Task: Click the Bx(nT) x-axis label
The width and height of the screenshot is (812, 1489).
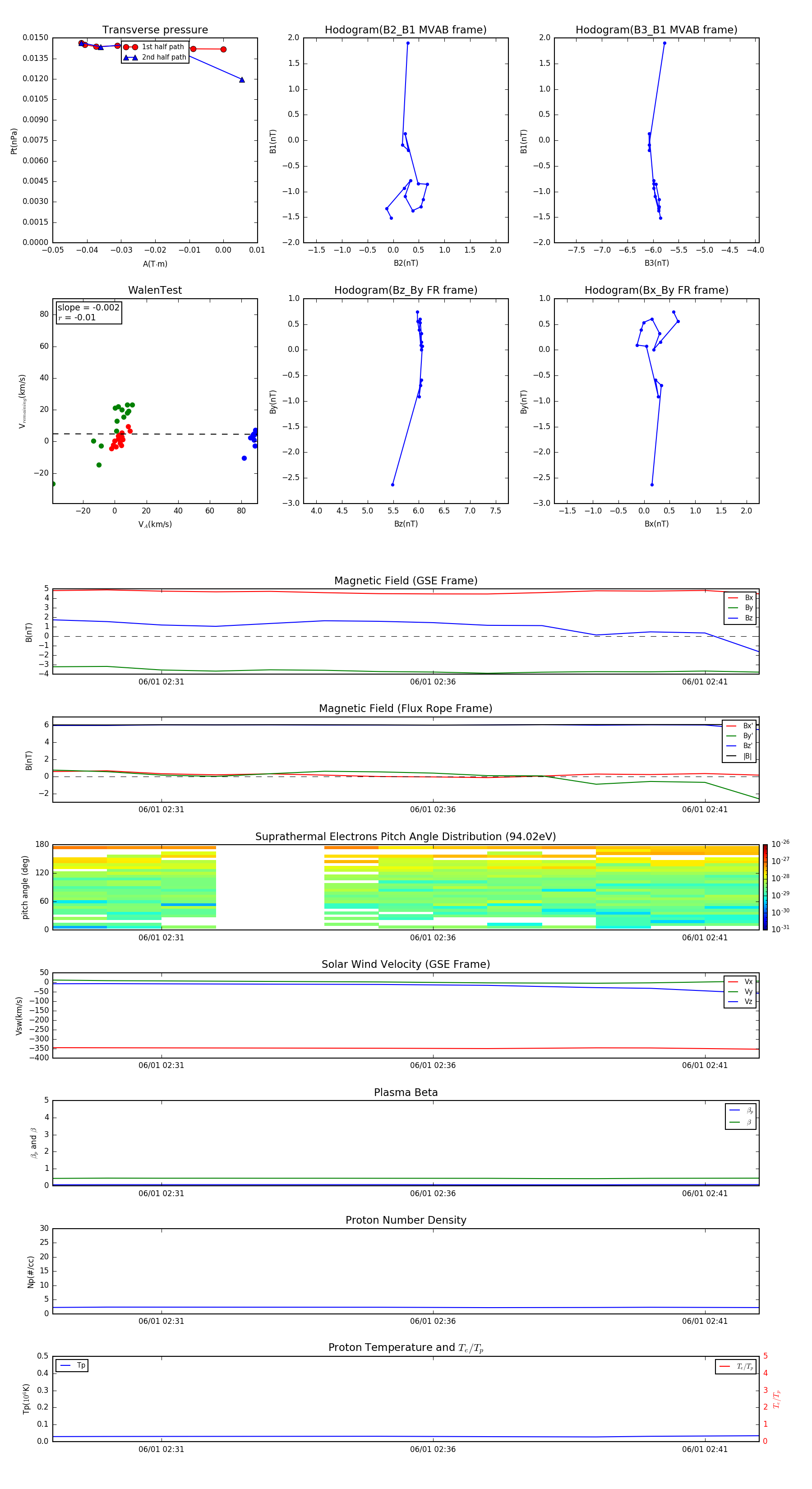Action: pos(656,524)
